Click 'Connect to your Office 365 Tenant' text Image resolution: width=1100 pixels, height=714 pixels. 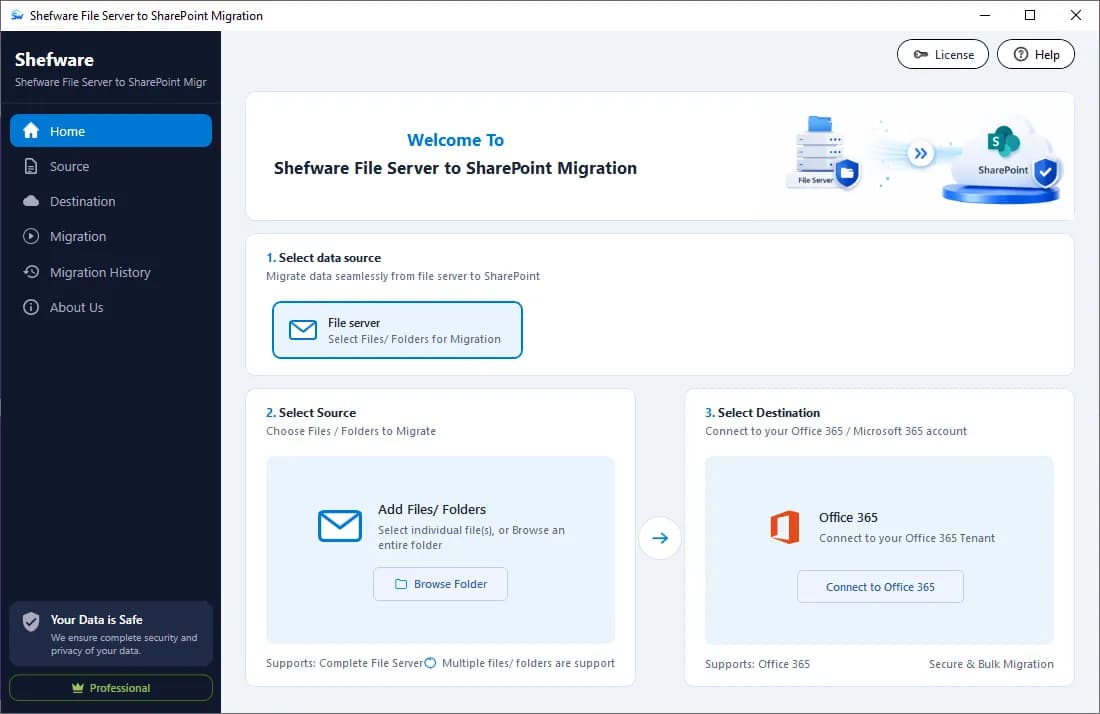(907, 538)
